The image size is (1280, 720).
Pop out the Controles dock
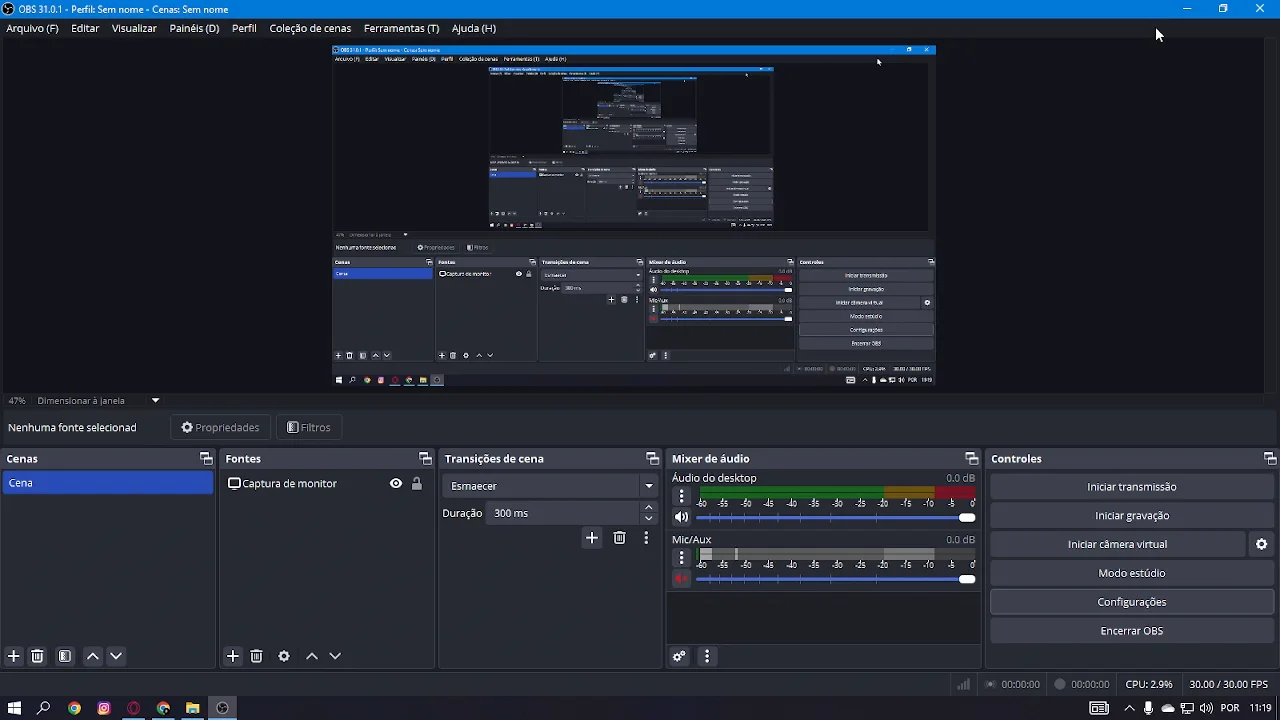(1270, 458)
